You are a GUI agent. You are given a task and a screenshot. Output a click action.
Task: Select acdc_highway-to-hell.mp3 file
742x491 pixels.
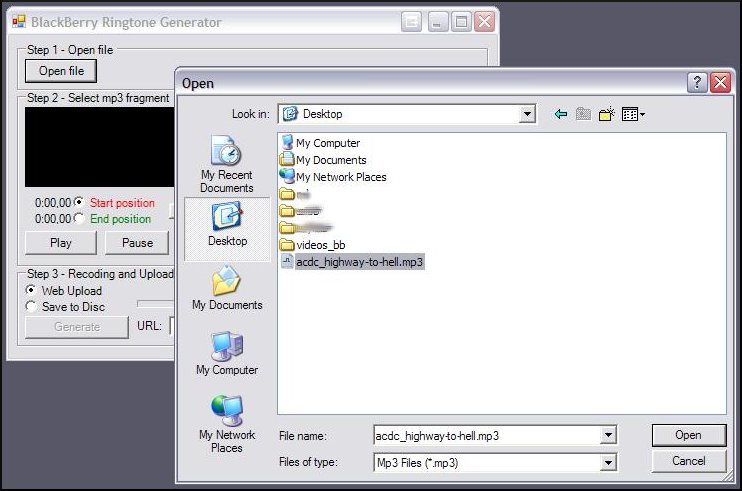coord(359,262)
